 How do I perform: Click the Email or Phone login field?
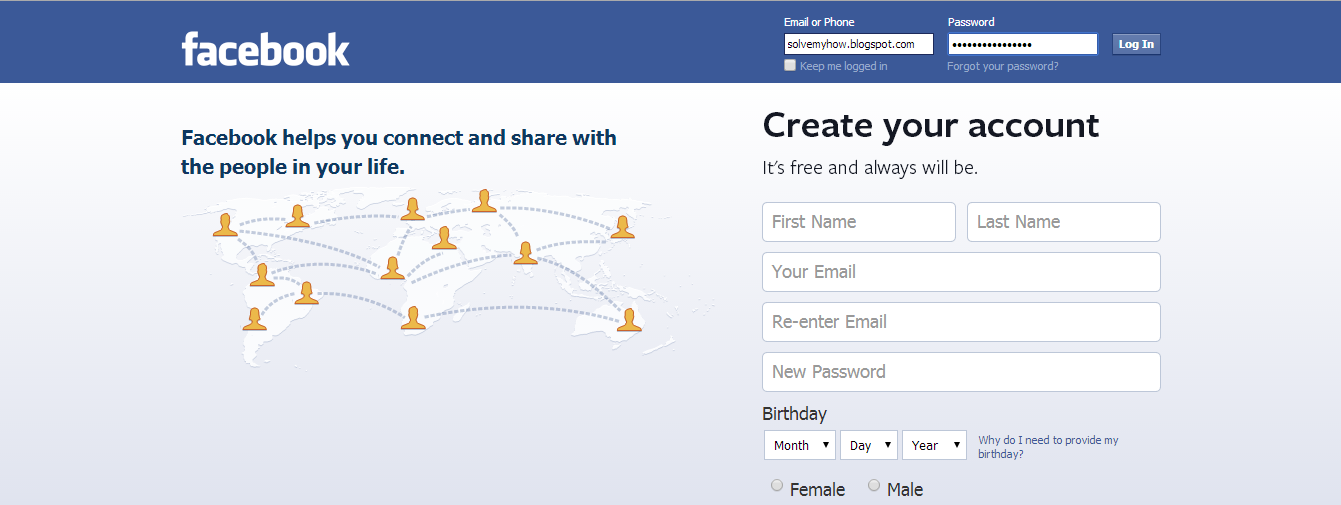click(858, 44)
